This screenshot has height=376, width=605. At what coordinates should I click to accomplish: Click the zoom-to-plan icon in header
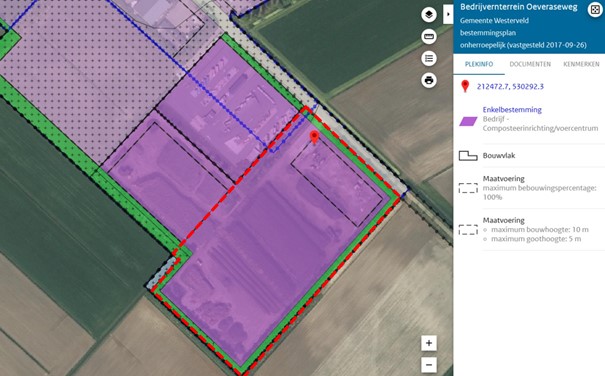pyautogui.click(x=595, y=10)
